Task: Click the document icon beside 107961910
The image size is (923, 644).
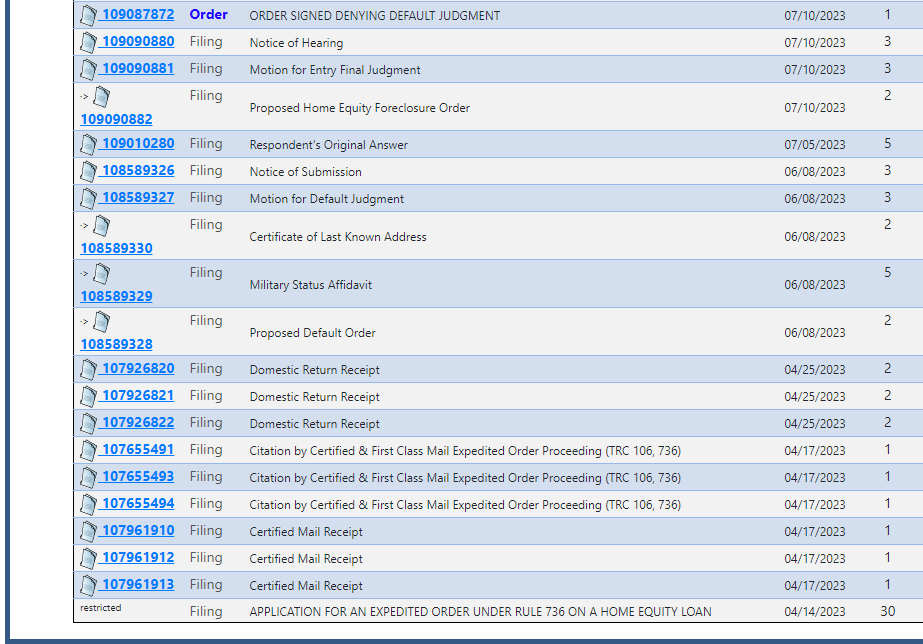Action: tap(88, 532)
